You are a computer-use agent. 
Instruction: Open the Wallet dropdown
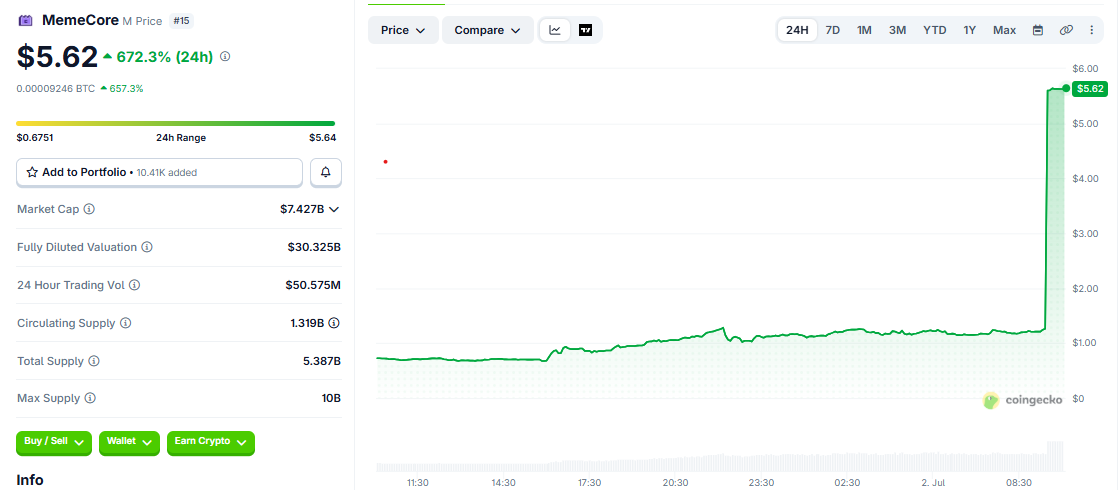point(130,442)
